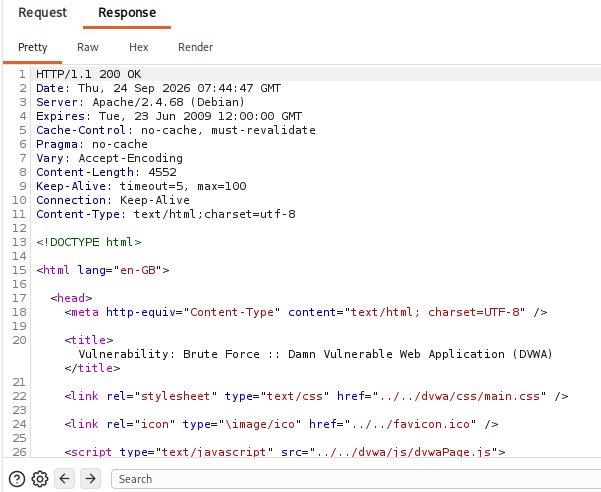Viewport: 601px width, 492px height.
Task: Click the closing title tag
Action: (92, 368)
